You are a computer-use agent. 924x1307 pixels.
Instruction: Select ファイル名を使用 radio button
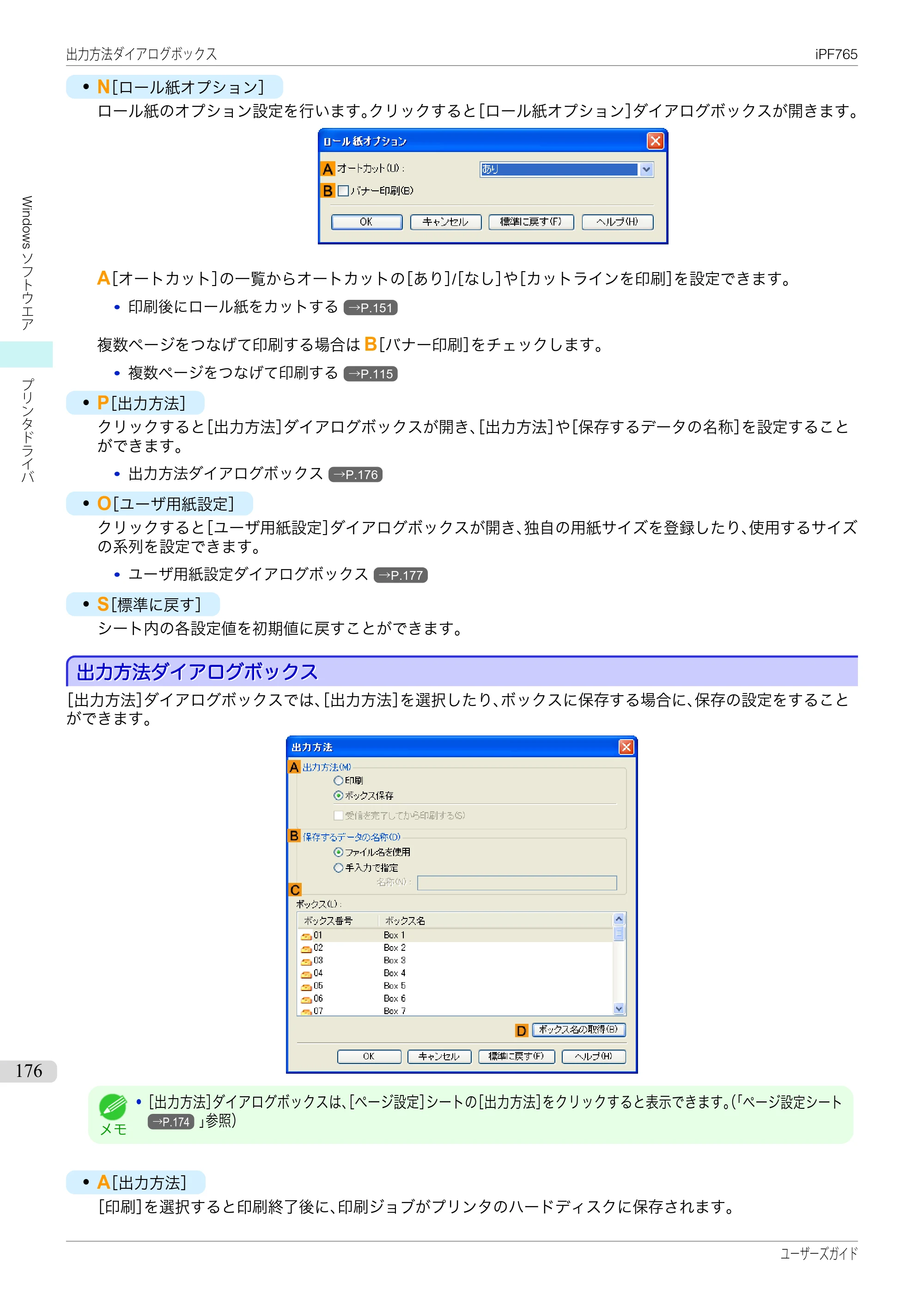[x=338, y=852]
